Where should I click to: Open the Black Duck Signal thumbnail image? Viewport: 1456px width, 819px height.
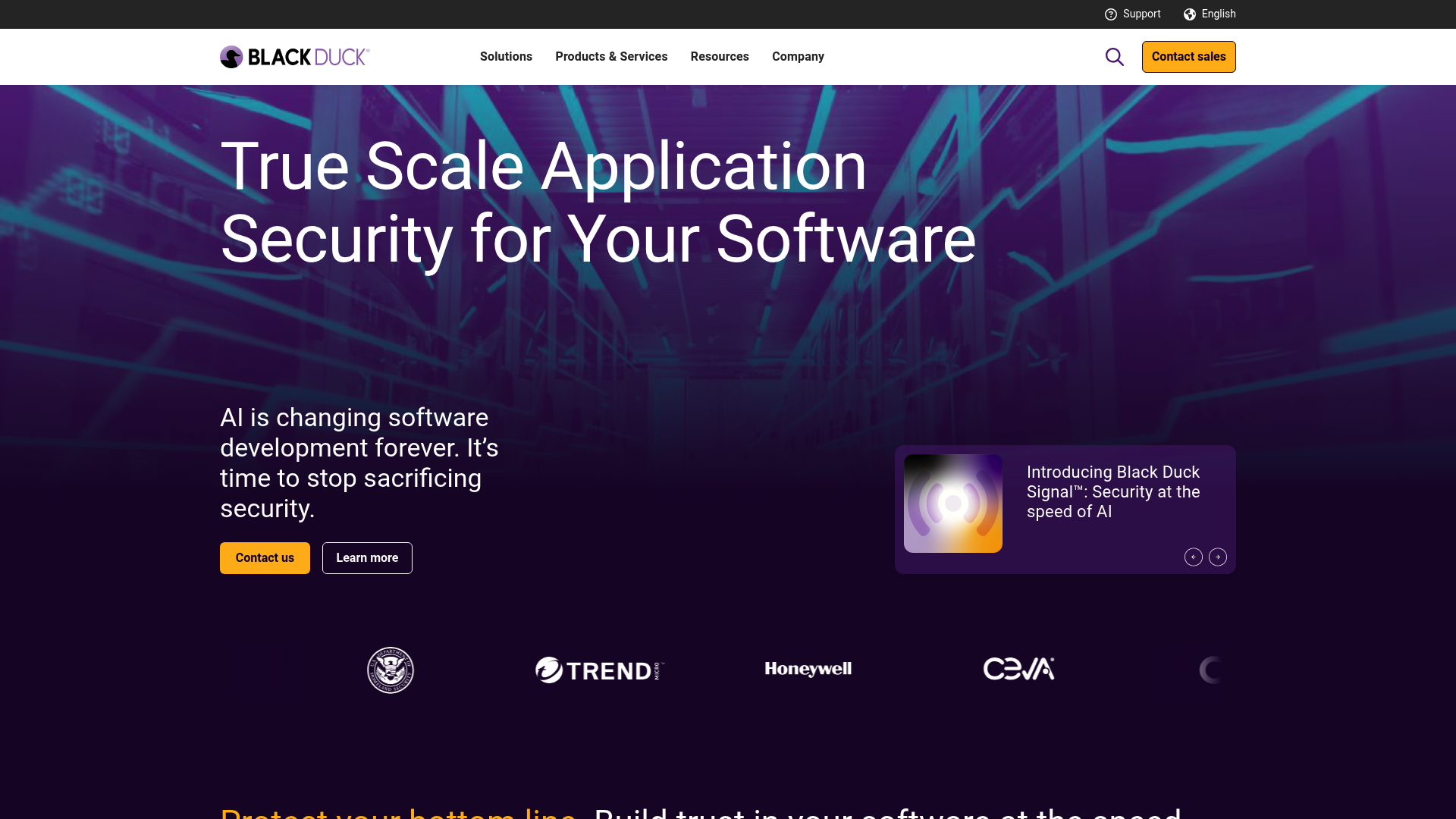(953, 504)
